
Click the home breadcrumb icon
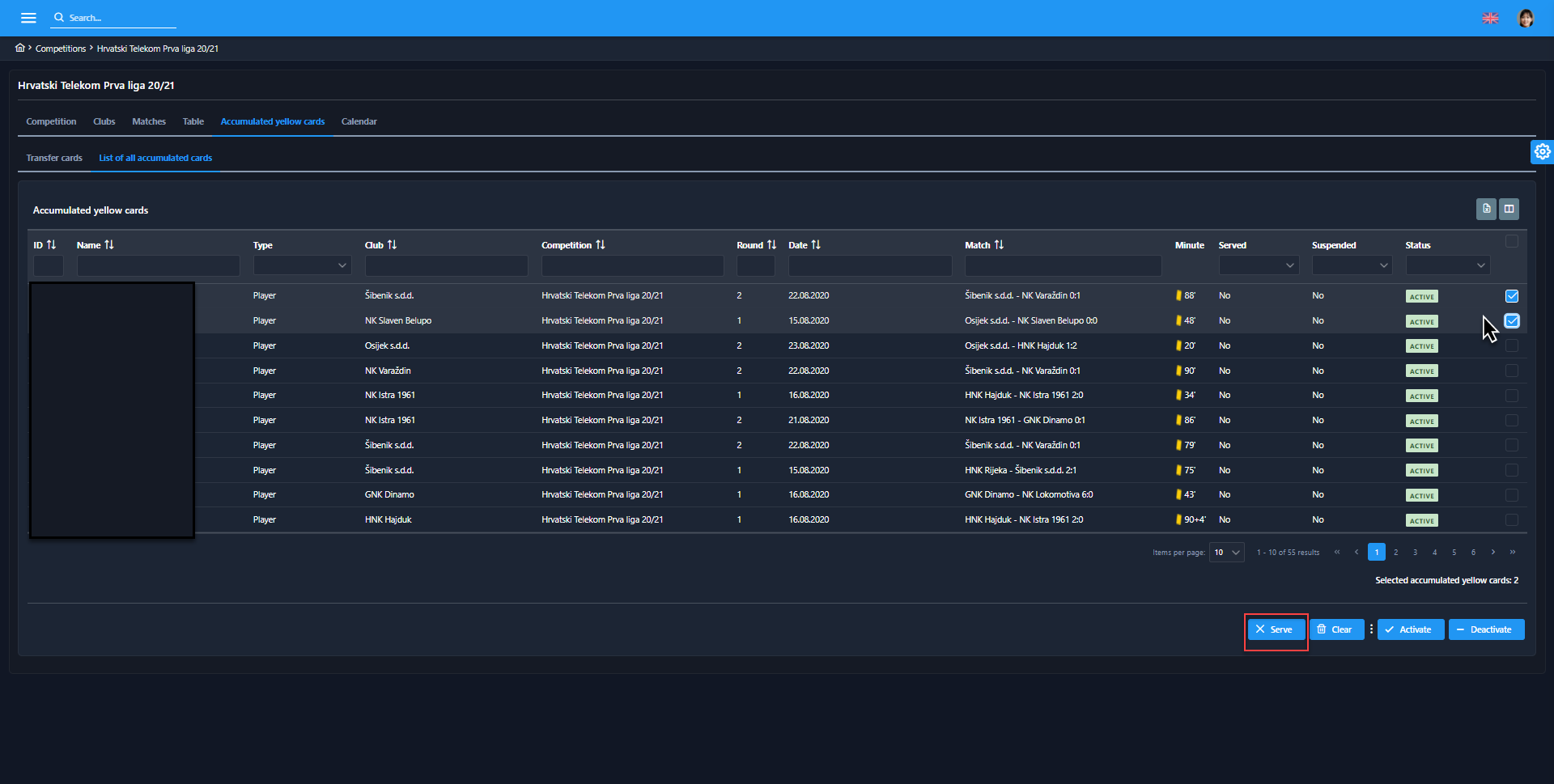[20, 48]
